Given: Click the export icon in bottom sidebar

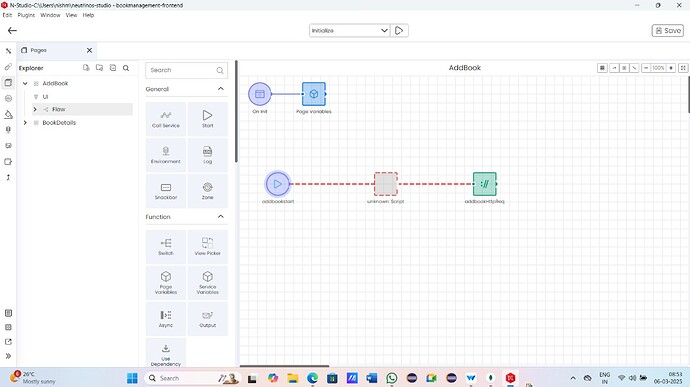Looking at the screenshot, I should pyautogui.click(x=8, y=342).
